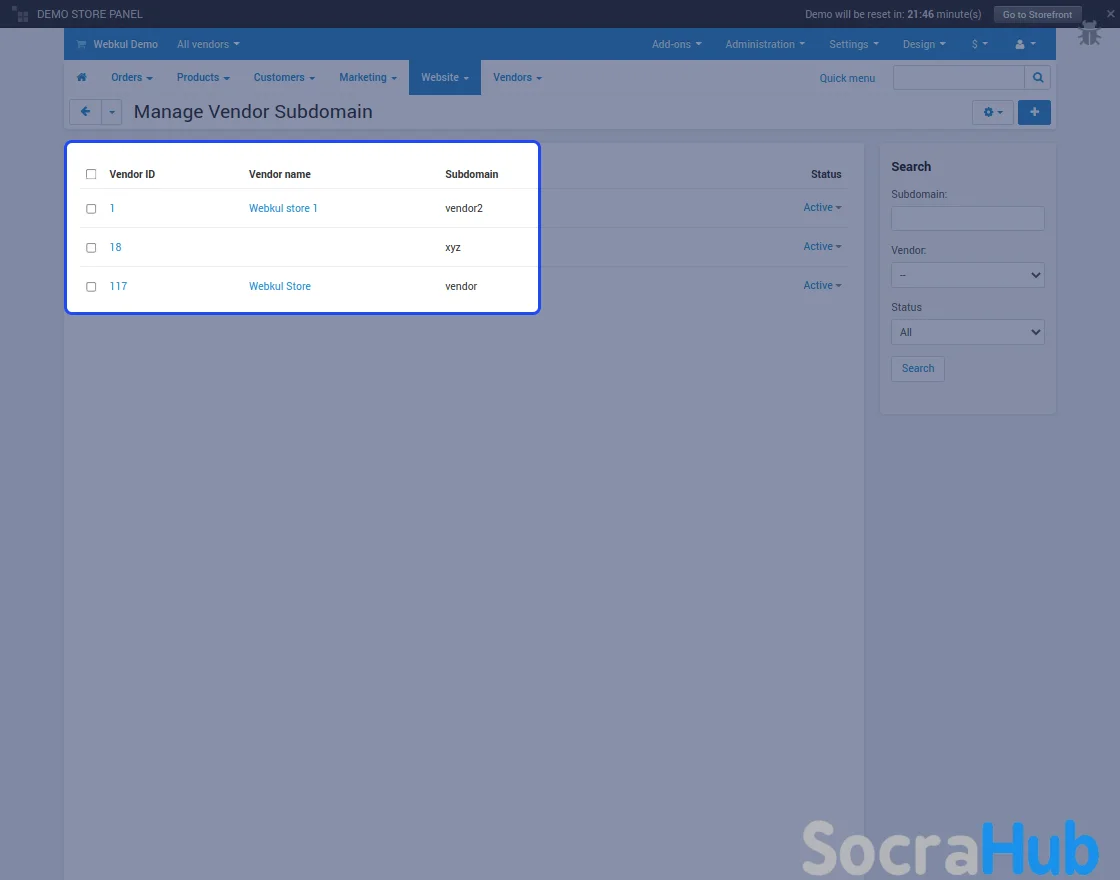Click the Go to Storefront button

pyautogui.click(x=1037, y=14)
